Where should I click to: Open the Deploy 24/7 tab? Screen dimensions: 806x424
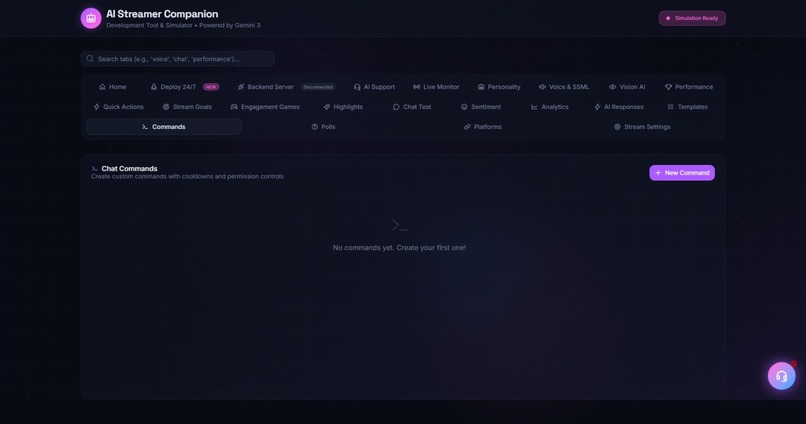(x=185, y=87)
